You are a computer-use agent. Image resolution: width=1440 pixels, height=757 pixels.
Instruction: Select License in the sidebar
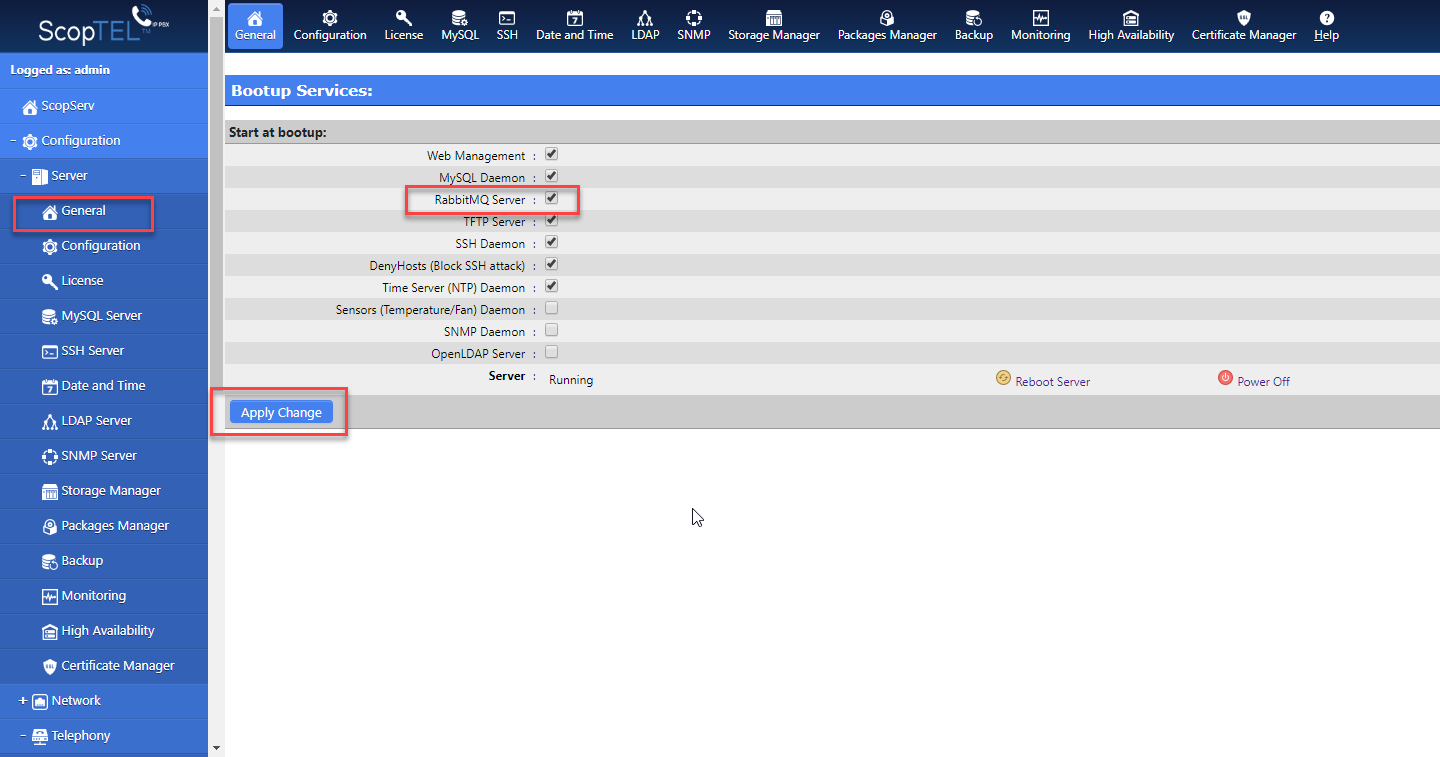[104, 281]
